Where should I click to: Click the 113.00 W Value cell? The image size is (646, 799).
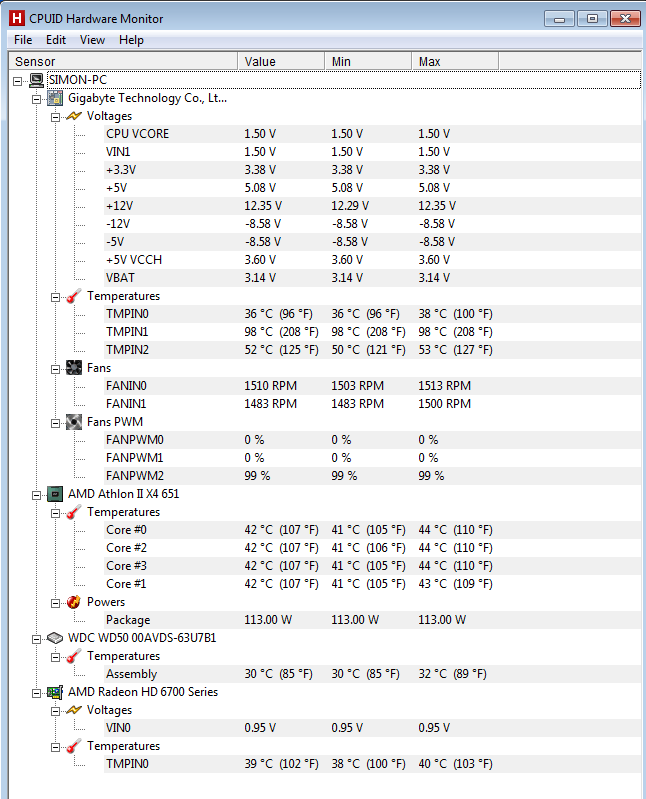[x=268, y=620]
